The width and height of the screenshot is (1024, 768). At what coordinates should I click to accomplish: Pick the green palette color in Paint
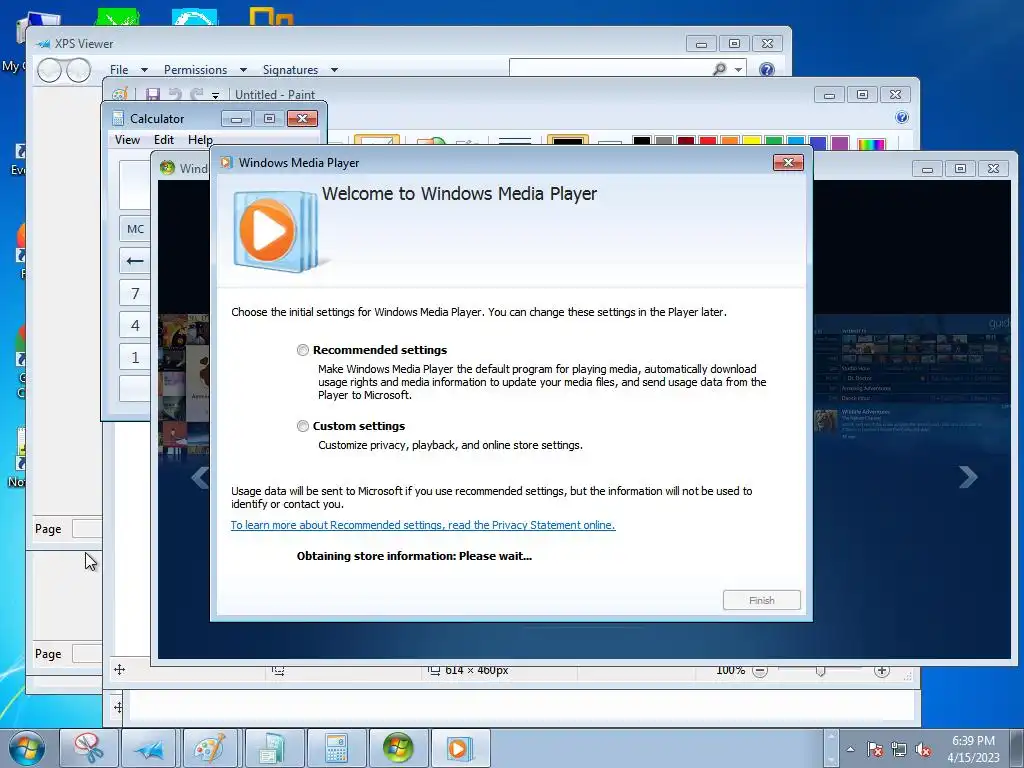[774, 142]
